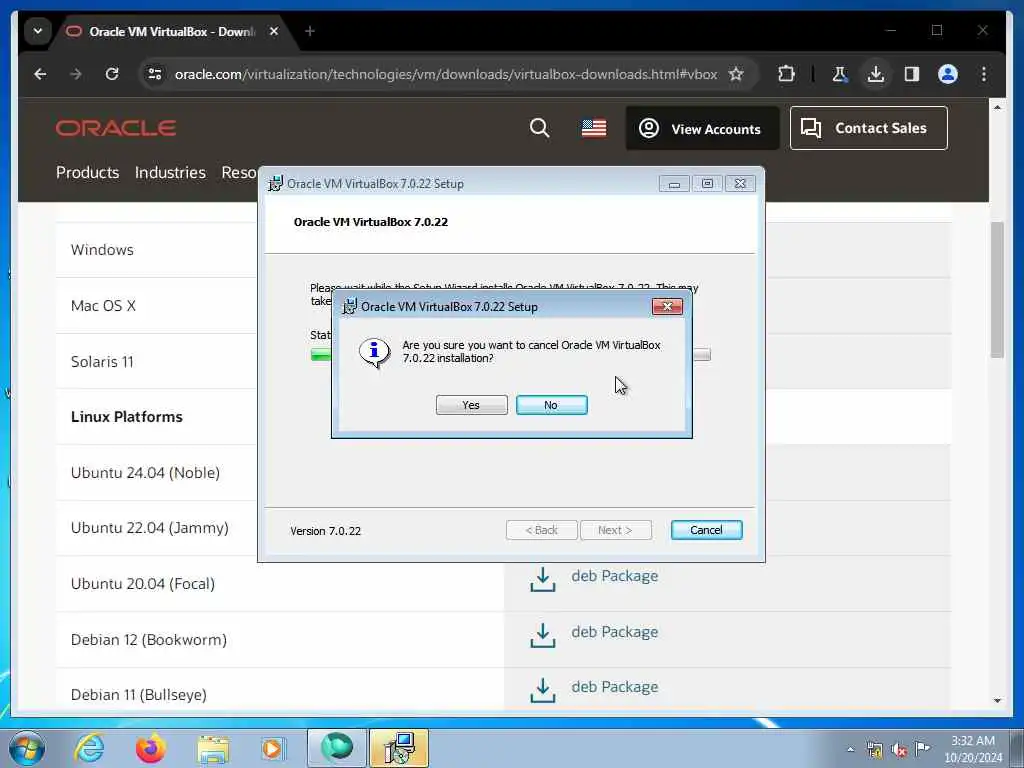Confirm cancel by clicking Yes
The height and width of the screenshot is (768, 1024).
[471, 405]
